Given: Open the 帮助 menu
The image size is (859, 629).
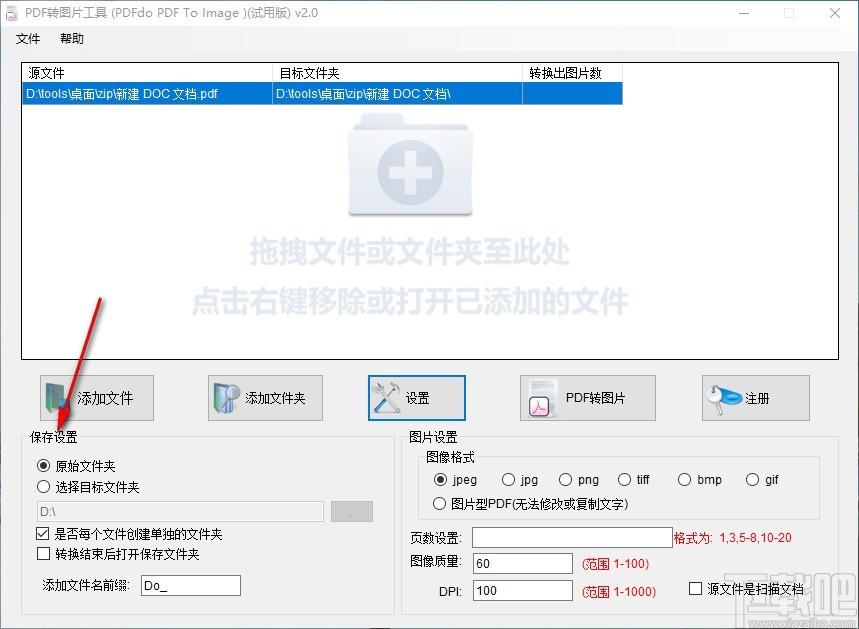Looking at the screenshot, I should [x=72, y=38].
